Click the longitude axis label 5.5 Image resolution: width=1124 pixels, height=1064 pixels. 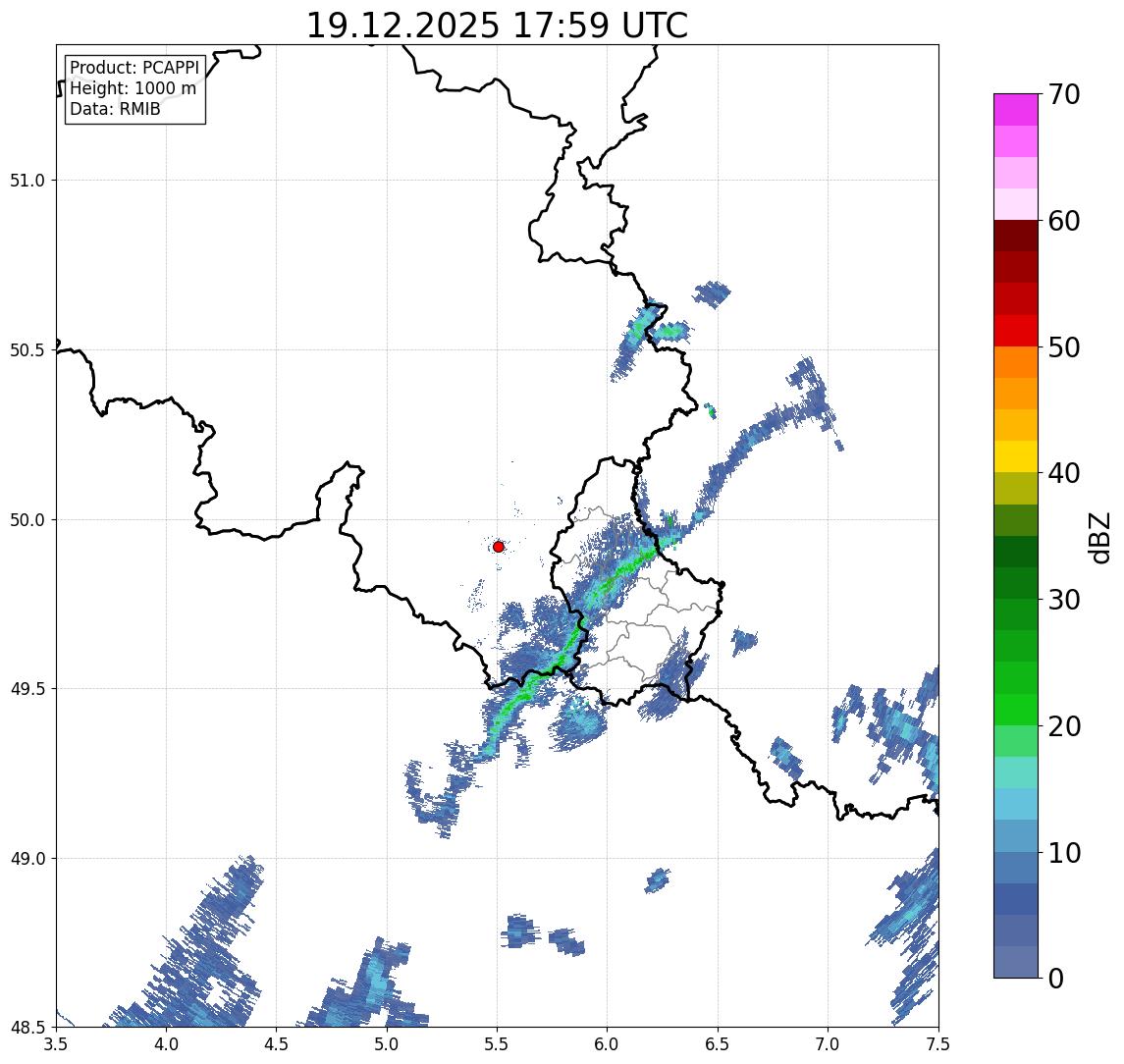tap(498, 1044)
